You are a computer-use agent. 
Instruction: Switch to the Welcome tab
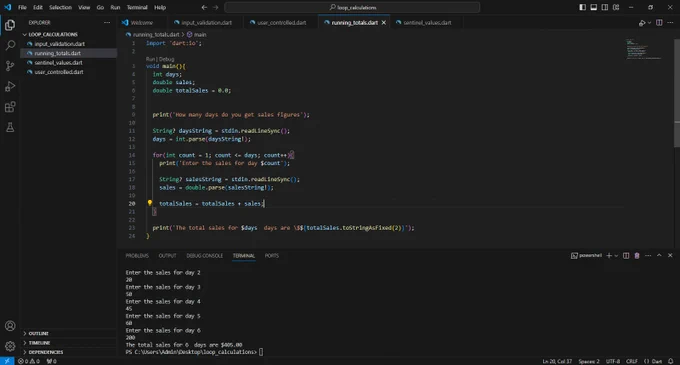pos(141,23)
